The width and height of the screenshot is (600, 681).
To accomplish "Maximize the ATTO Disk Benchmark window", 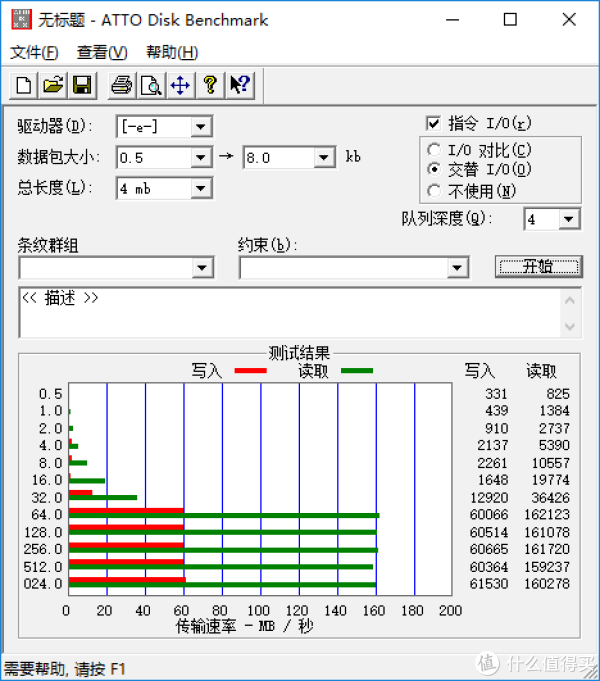I will pos(510,20).
